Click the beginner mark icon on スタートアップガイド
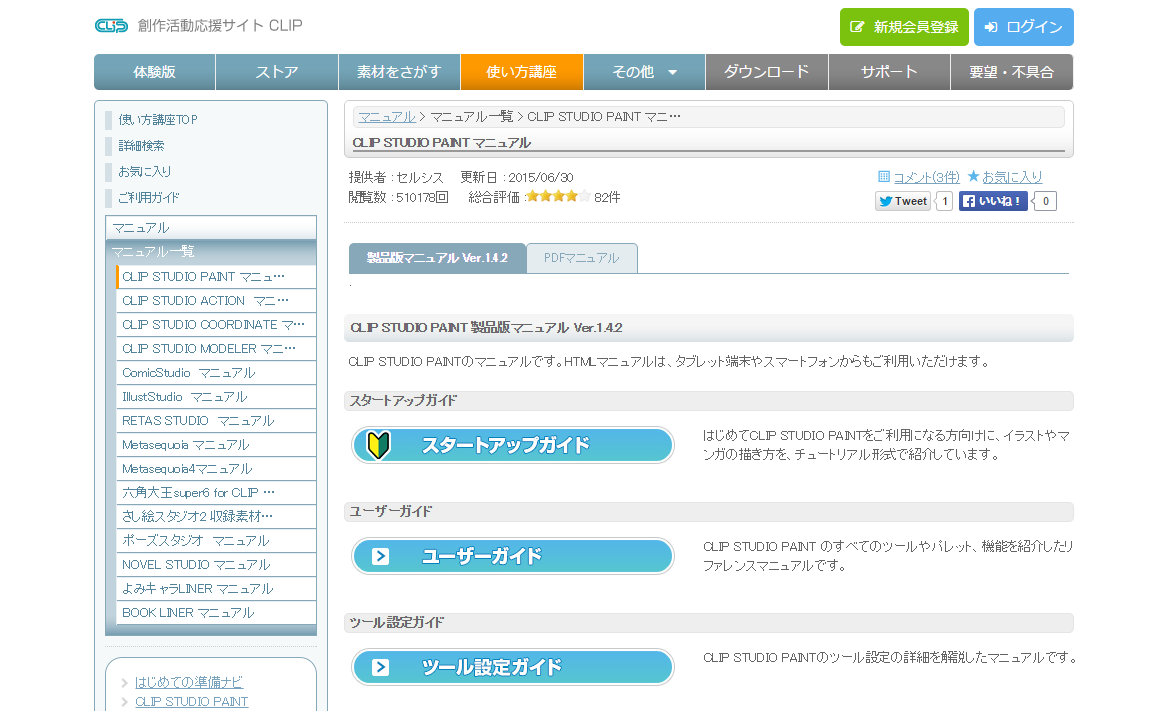 click(x=379, y=445)
